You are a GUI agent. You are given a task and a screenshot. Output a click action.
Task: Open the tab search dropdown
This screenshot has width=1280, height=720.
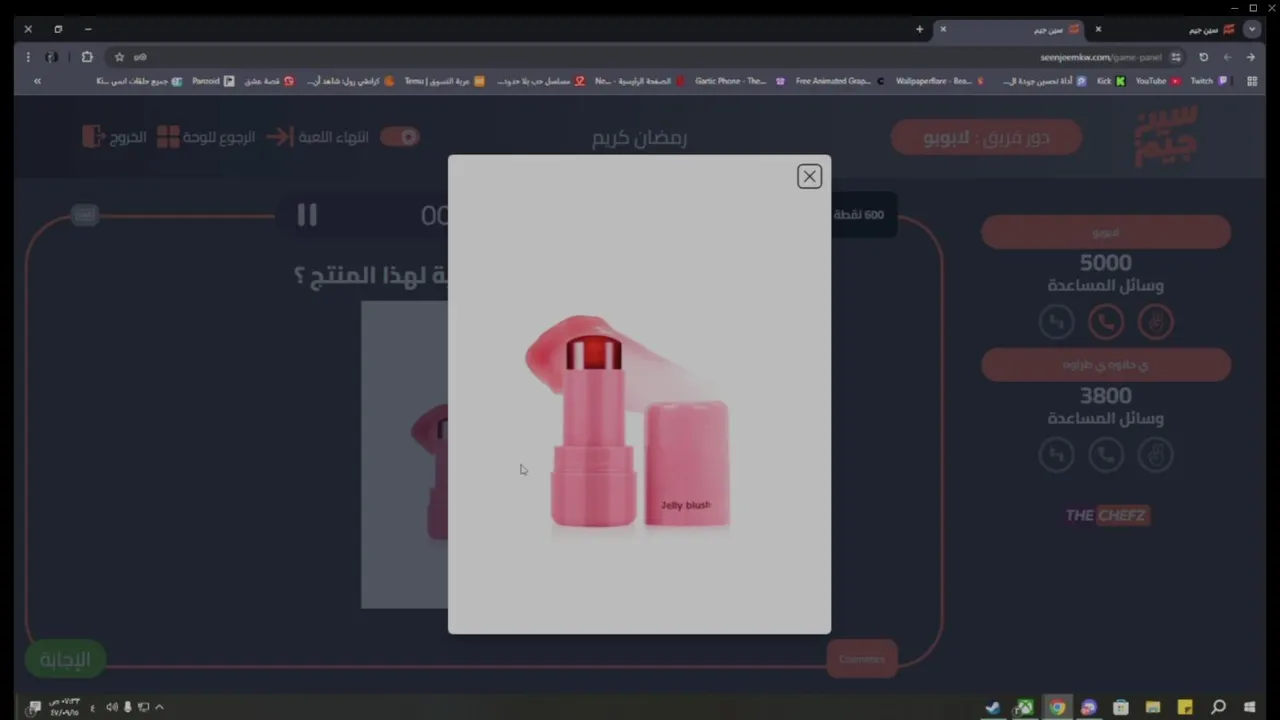pos(1251,29)
